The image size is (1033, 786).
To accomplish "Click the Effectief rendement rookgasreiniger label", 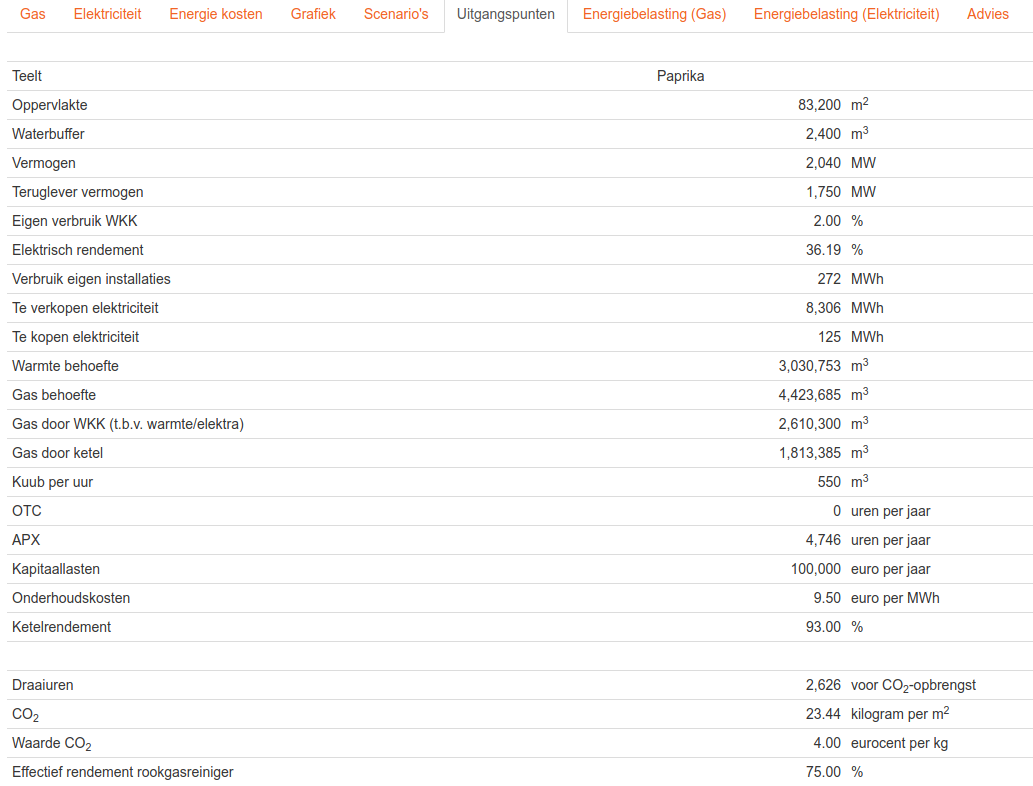I will [122, 772].
